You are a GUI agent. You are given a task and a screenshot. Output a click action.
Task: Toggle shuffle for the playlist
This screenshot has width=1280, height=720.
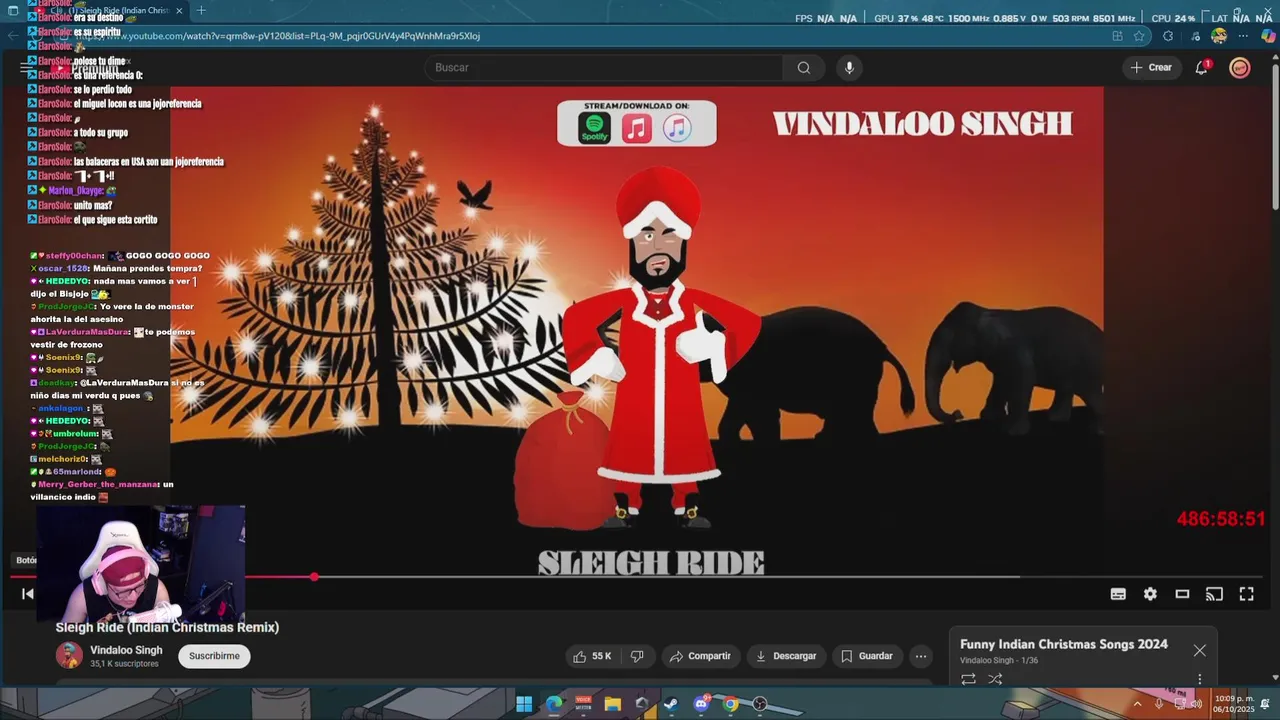[x=995, y=679]
